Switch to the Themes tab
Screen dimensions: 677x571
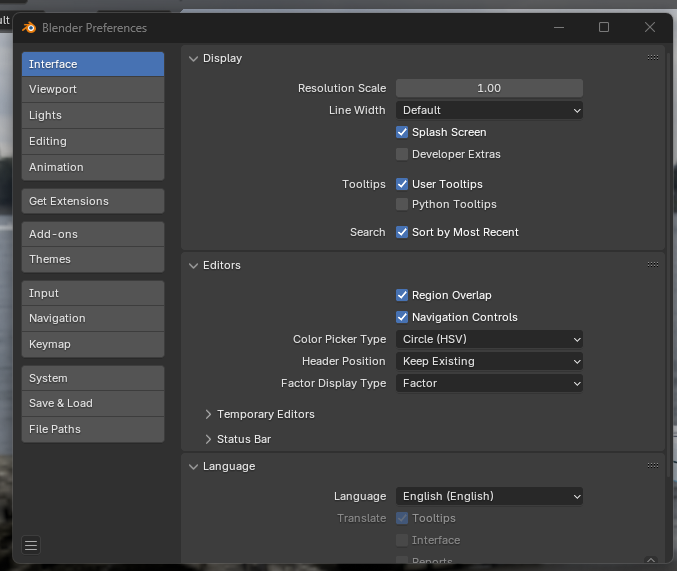pyautogui.click(x=92, y=259)
